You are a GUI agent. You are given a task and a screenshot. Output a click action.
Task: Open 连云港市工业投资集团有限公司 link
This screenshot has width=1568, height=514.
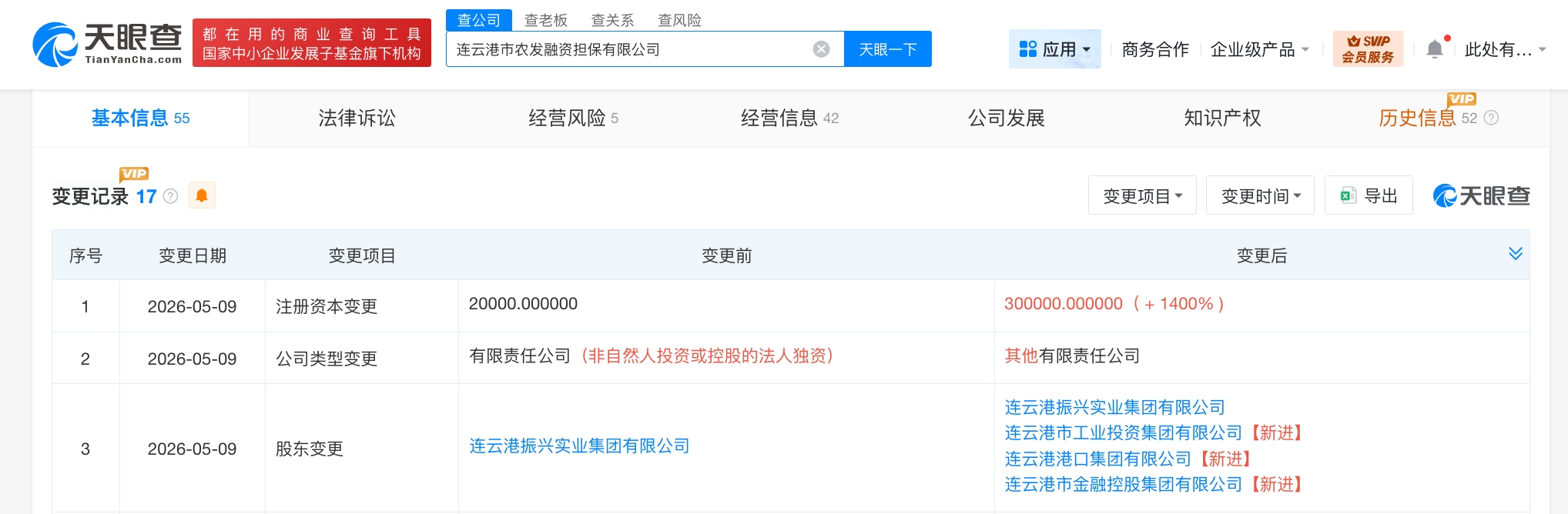(1123, 432)
